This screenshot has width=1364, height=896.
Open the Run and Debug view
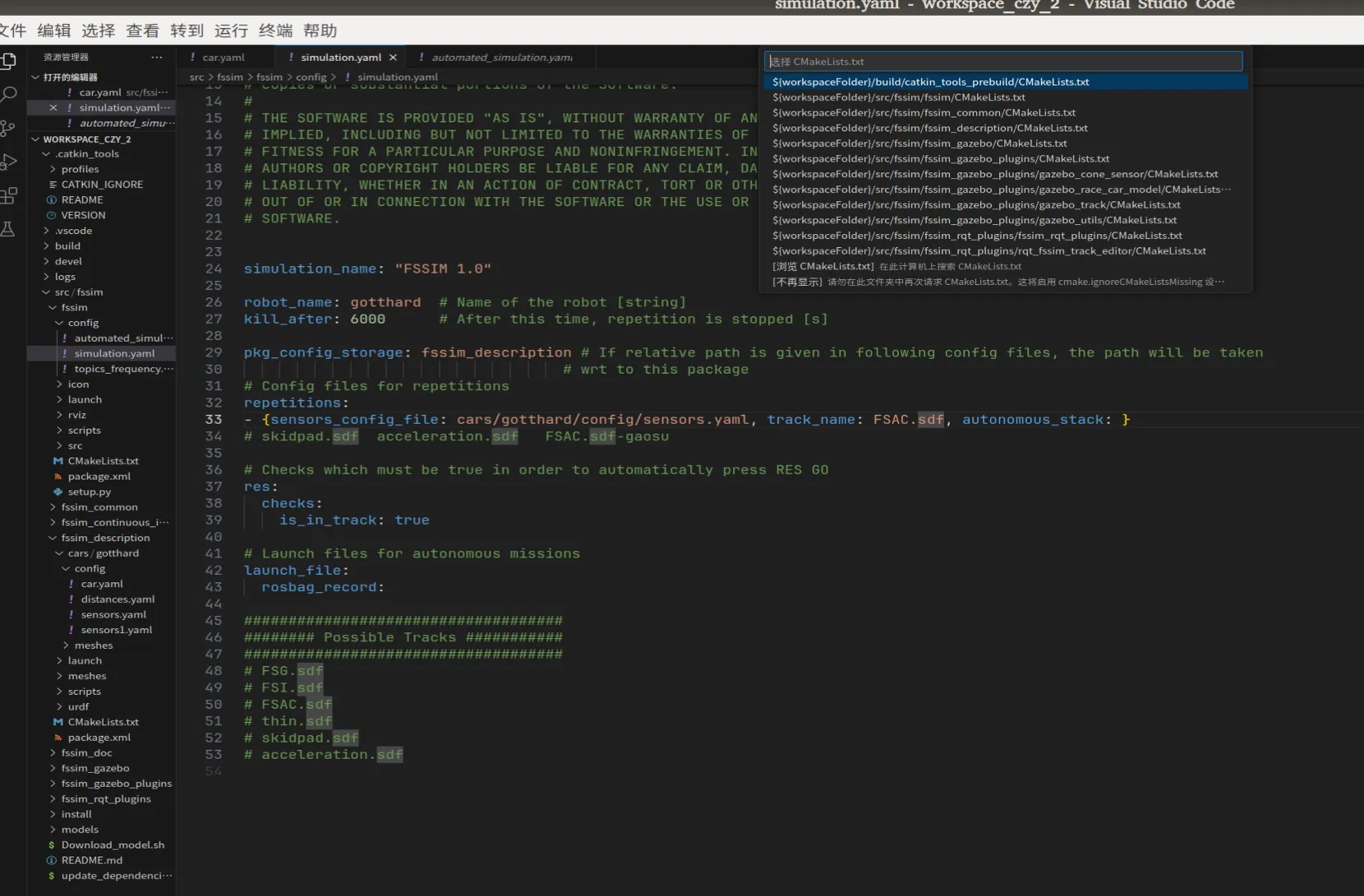[8, 162]
